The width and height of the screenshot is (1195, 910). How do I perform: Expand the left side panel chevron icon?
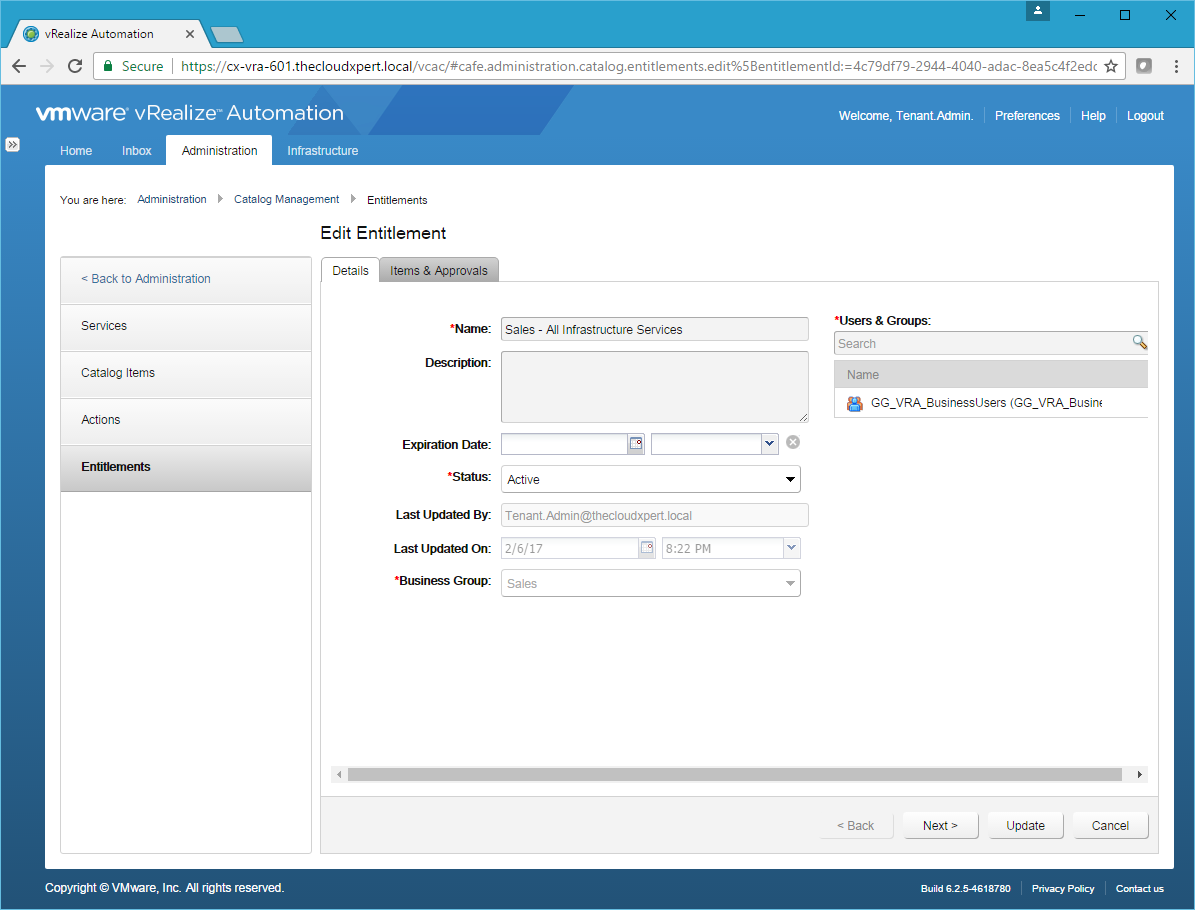click(12, 144)
